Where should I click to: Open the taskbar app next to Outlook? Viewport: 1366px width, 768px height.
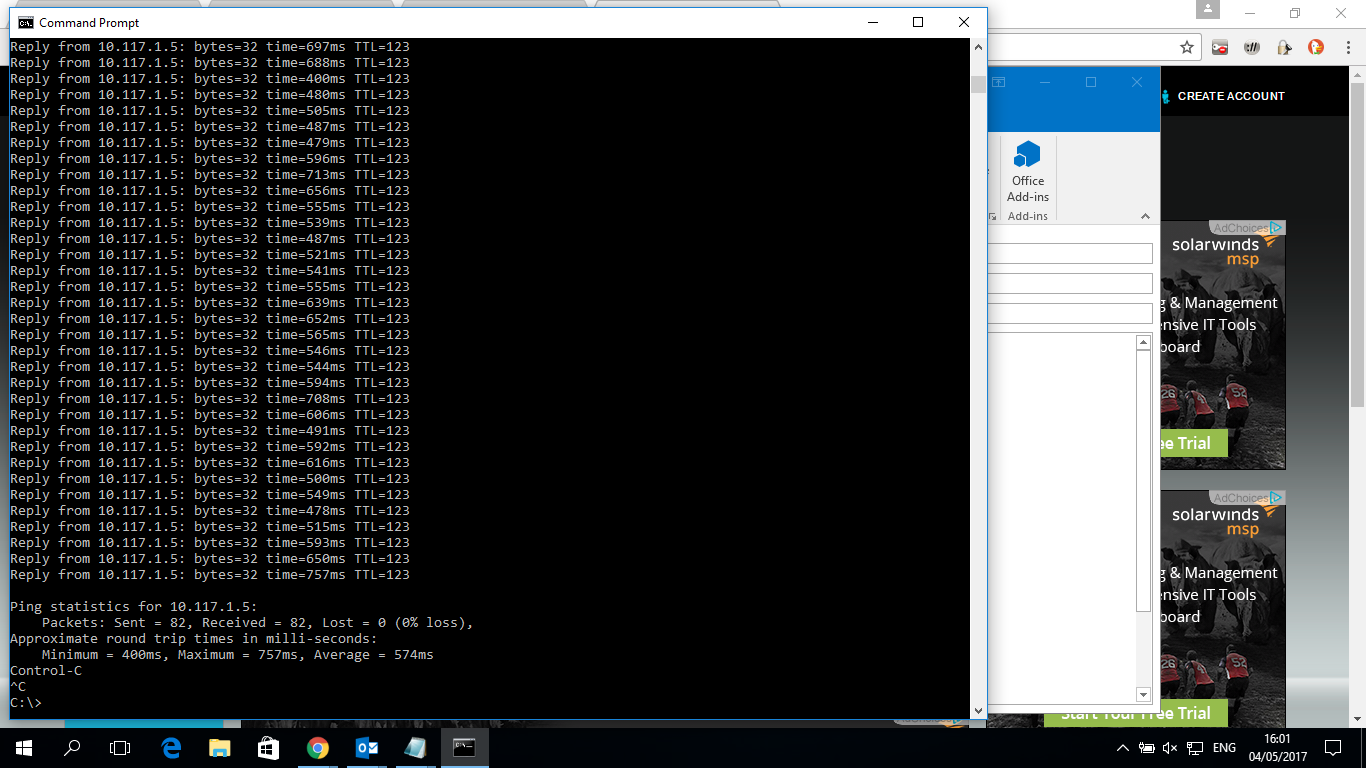(x=415, y=748)
